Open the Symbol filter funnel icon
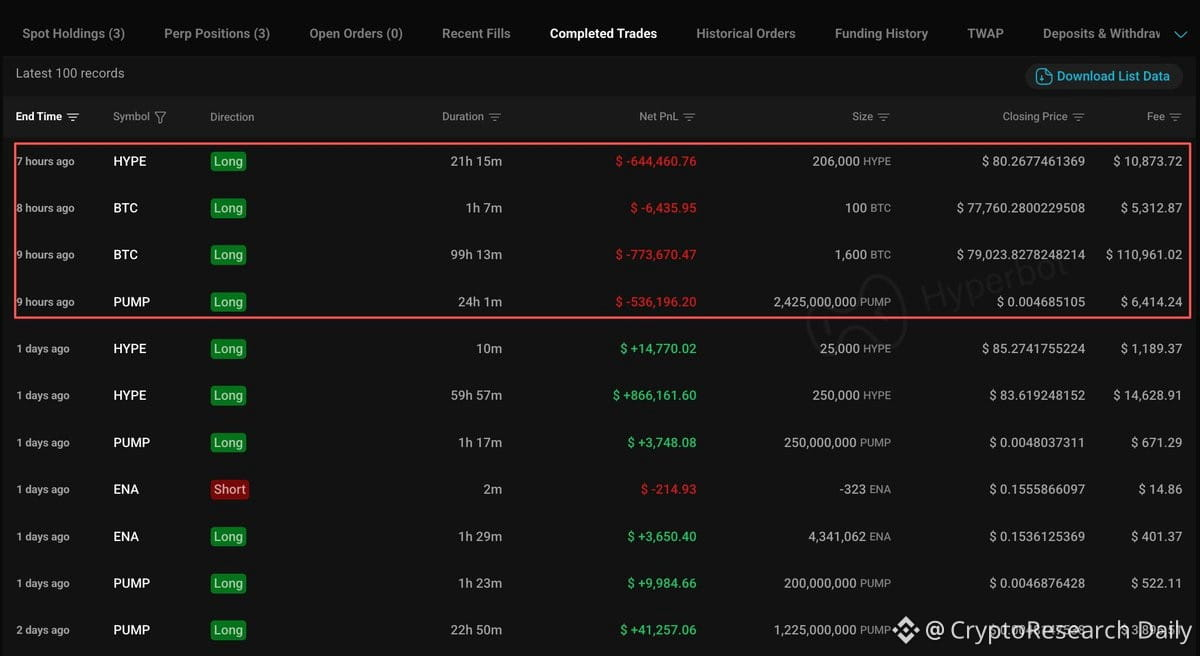 tap(160, 117)
